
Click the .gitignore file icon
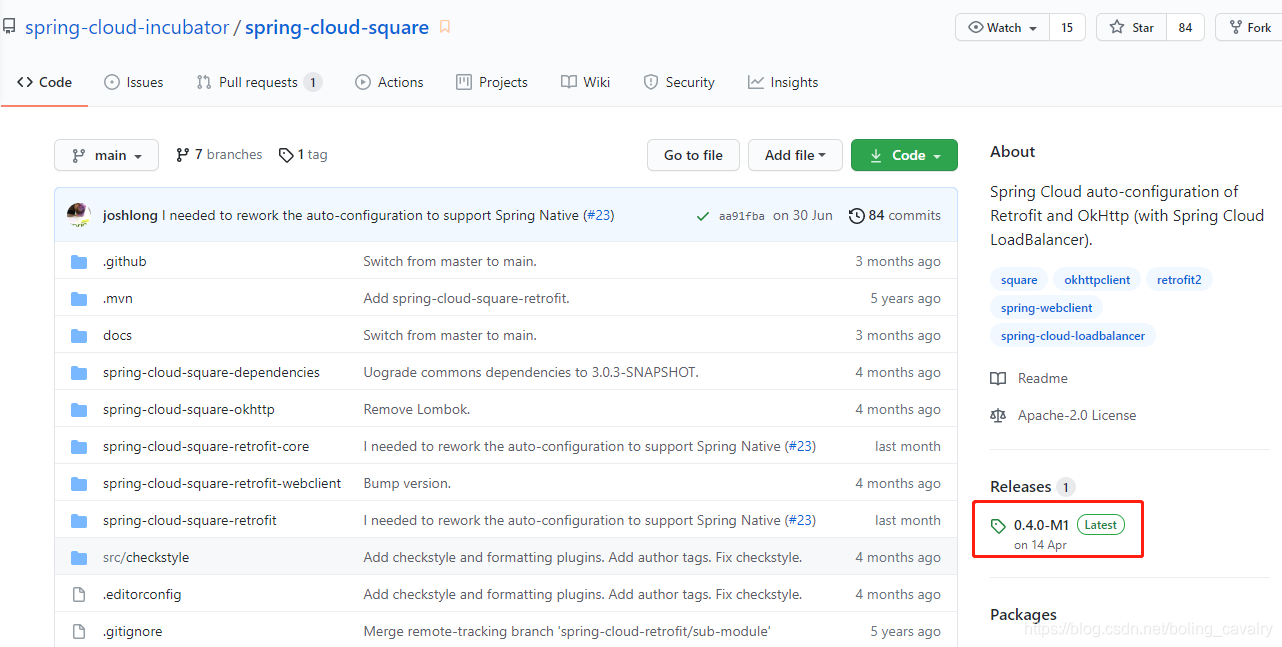click(x=79, y=632)
